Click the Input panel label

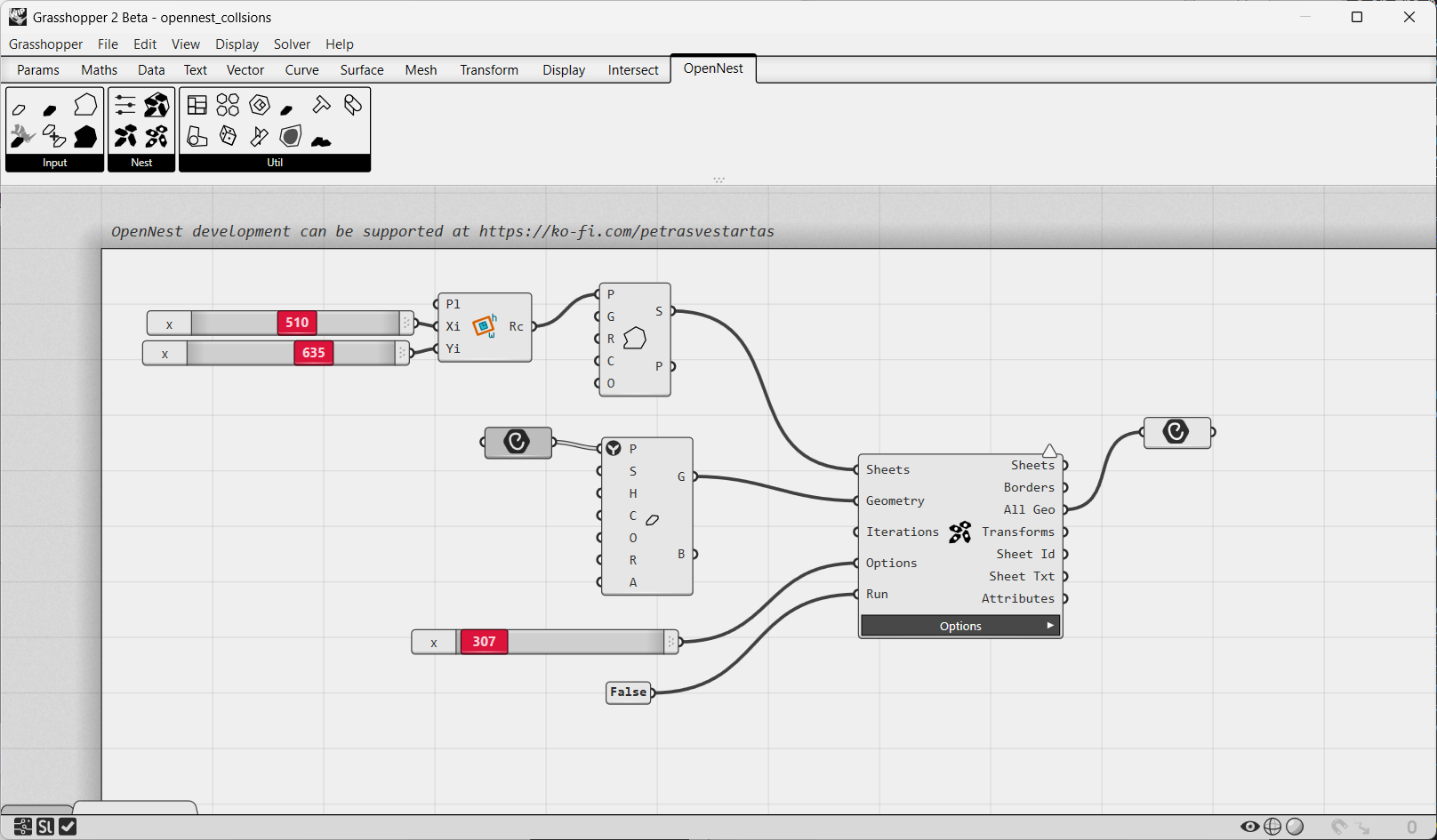coord(55,163)
